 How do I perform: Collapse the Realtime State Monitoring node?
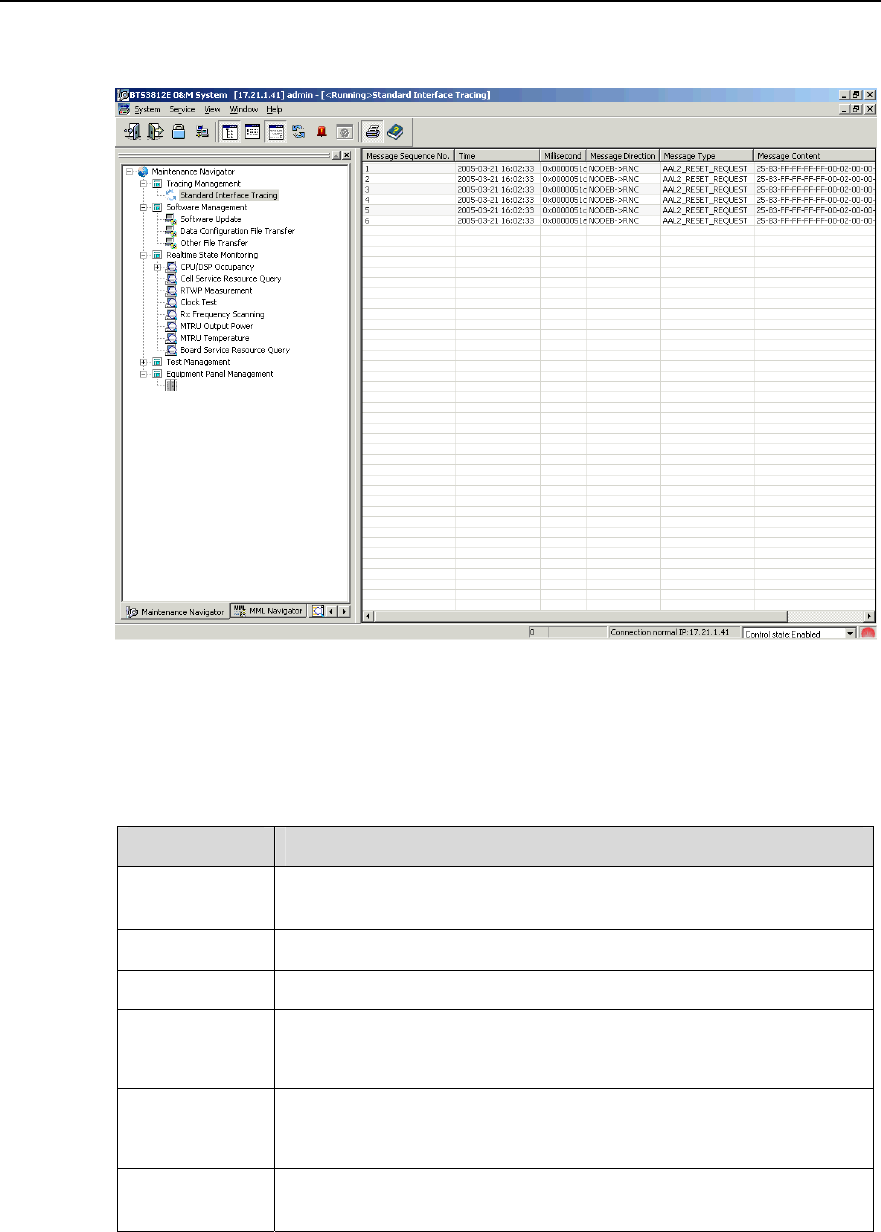click(x=144, y=255)
